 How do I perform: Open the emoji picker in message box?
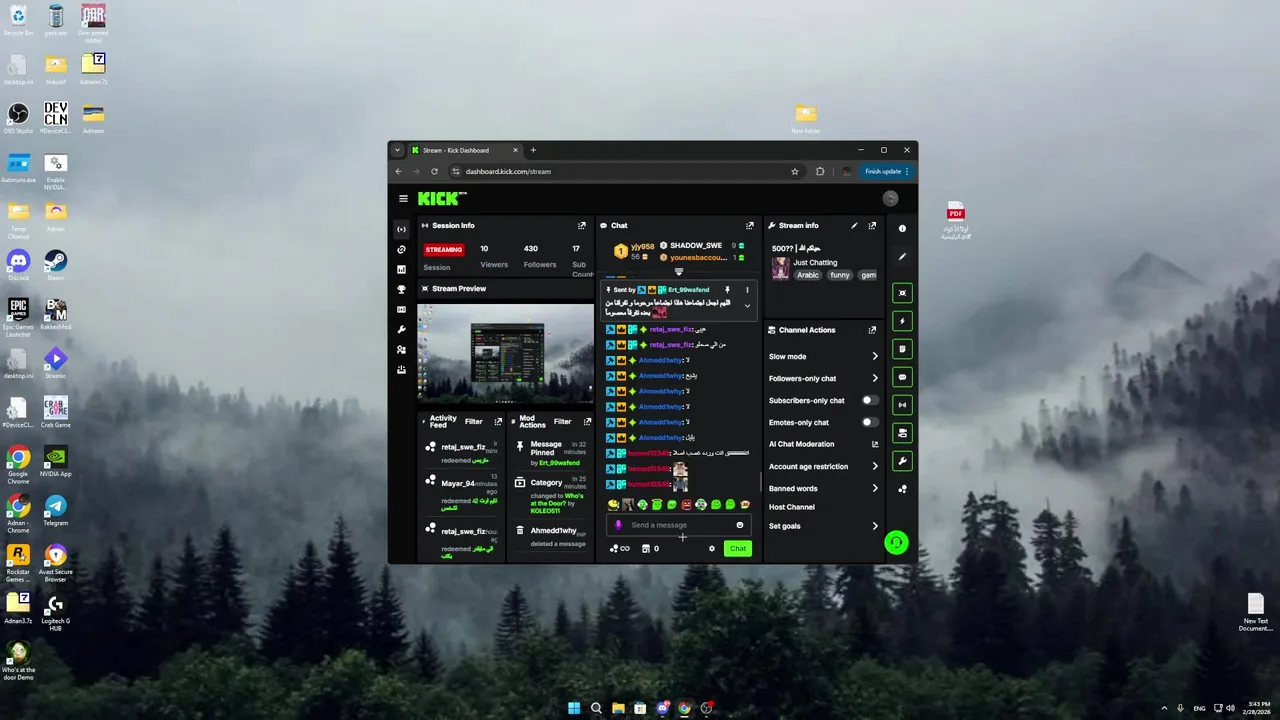pos(740,525)
